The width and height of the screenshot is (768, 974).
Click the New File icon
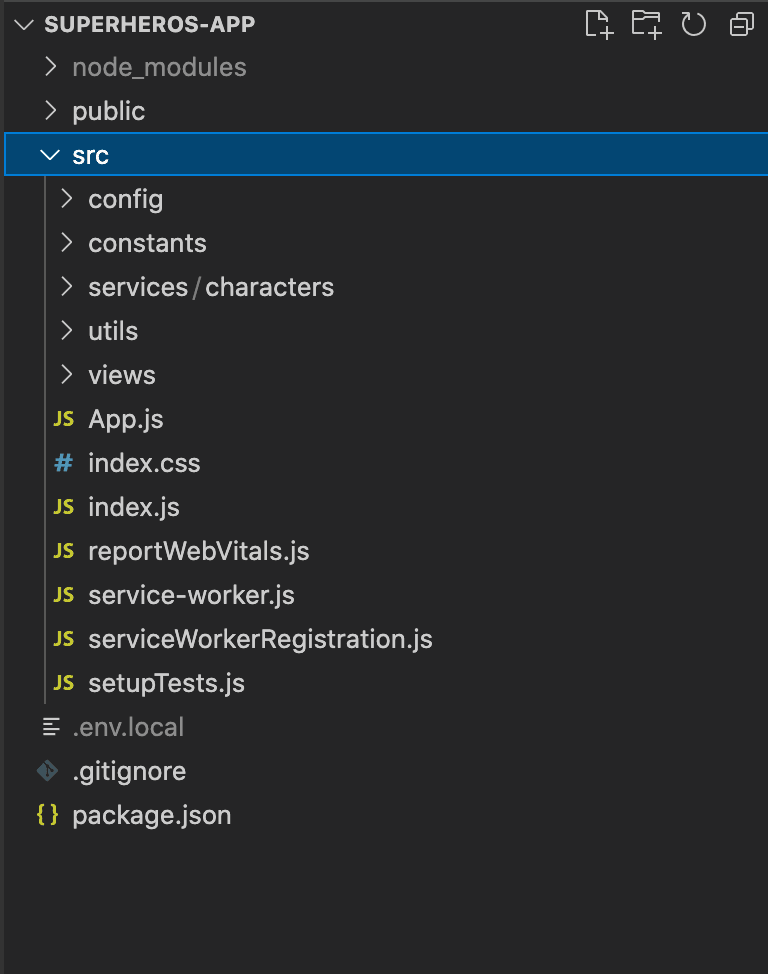pos(599,24)
